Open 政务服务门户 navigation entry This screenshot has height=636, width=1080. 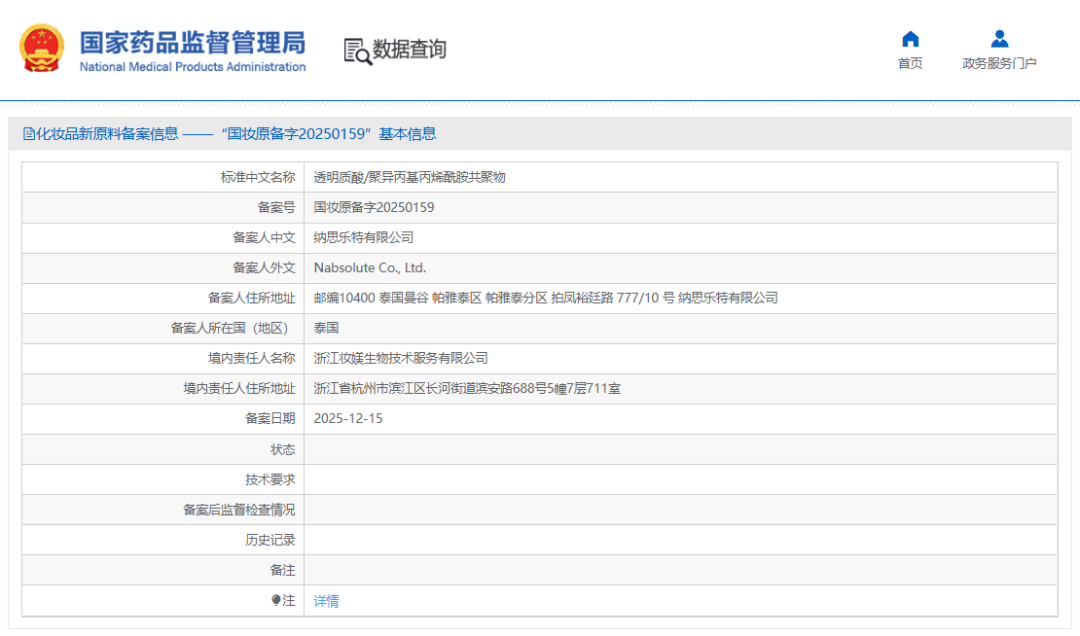click(998, 60)
